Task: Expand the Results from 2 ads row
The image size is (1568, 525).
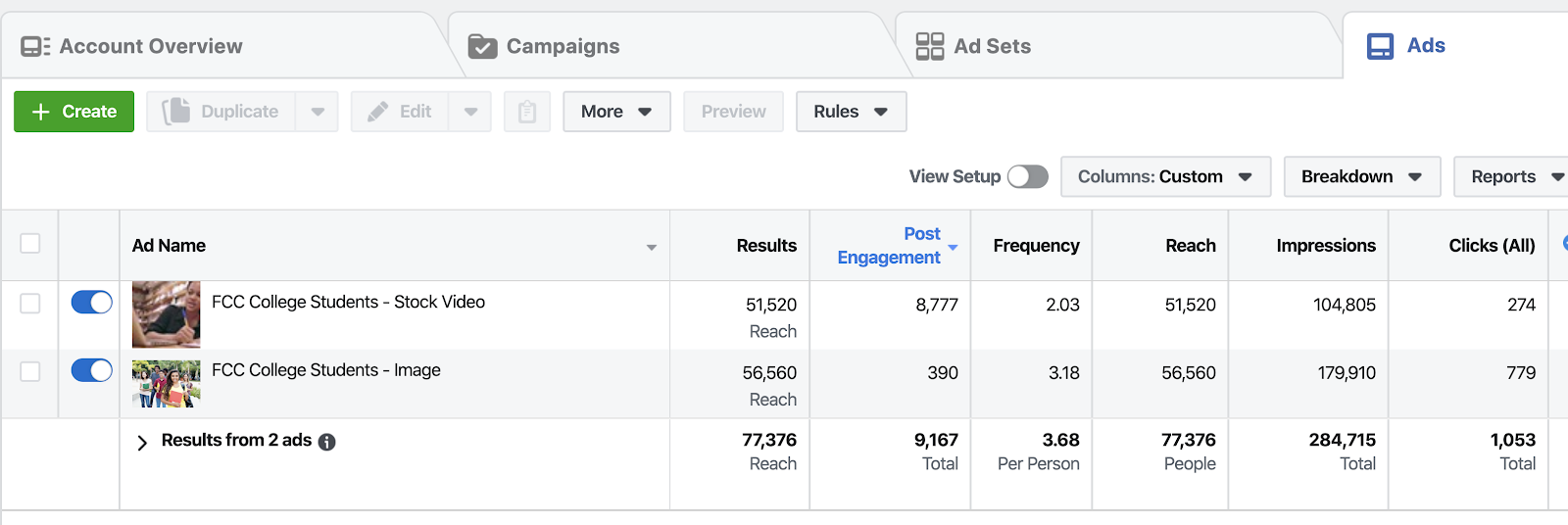Action: 142,442
